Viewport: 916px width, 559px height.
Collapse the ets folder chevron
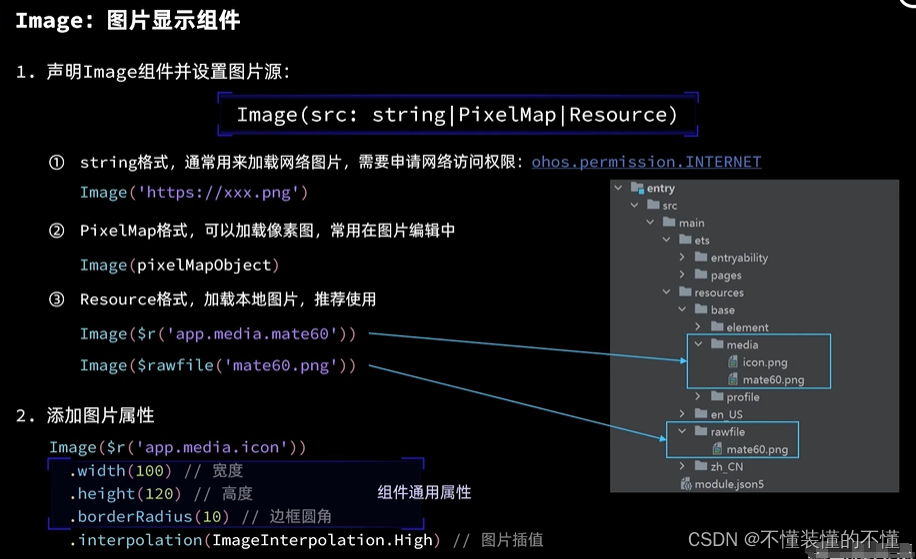tap(666, 240)
